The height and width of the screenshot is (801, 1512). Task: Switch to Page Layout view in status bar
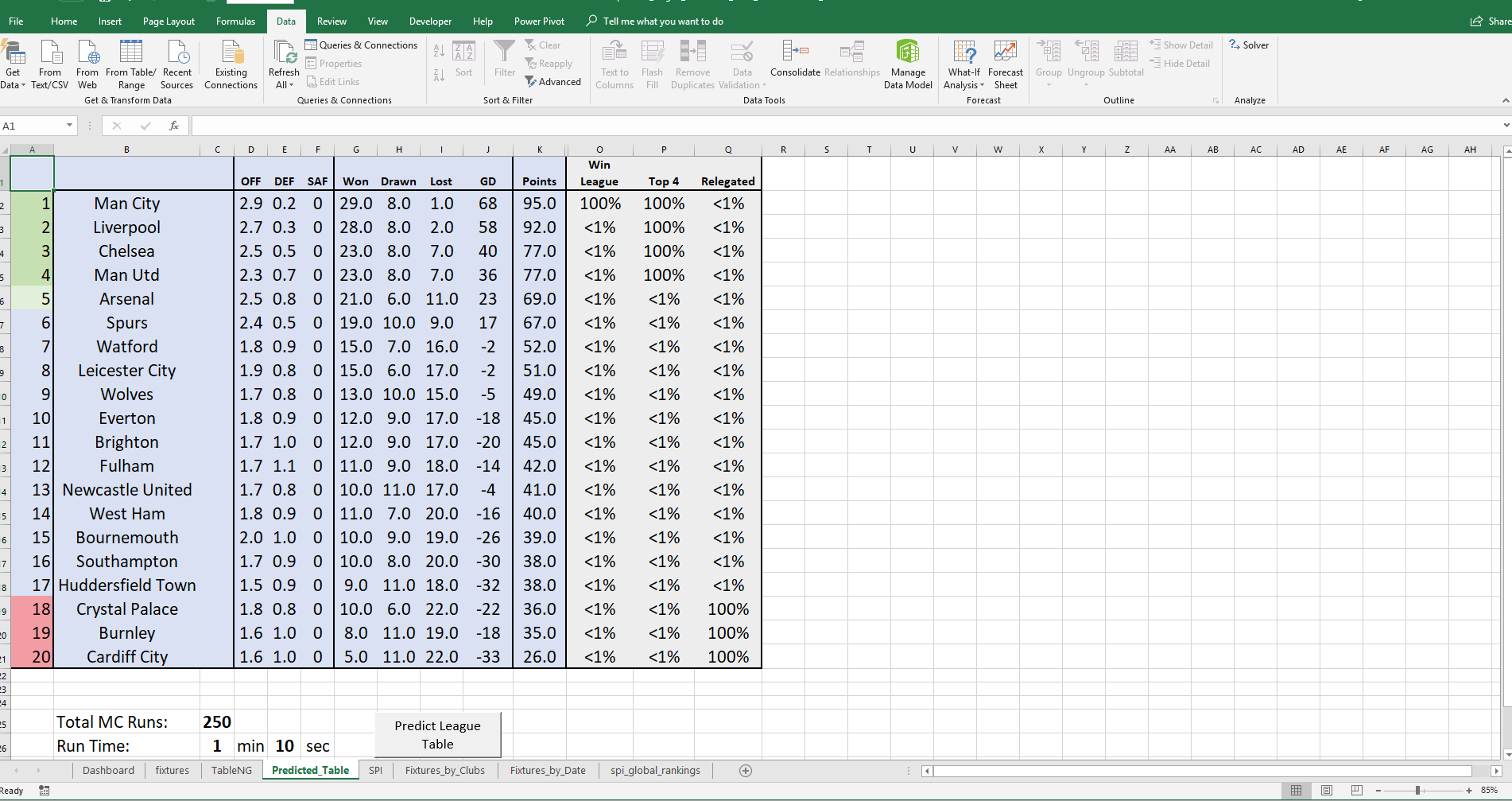[x=1327, y=791]
